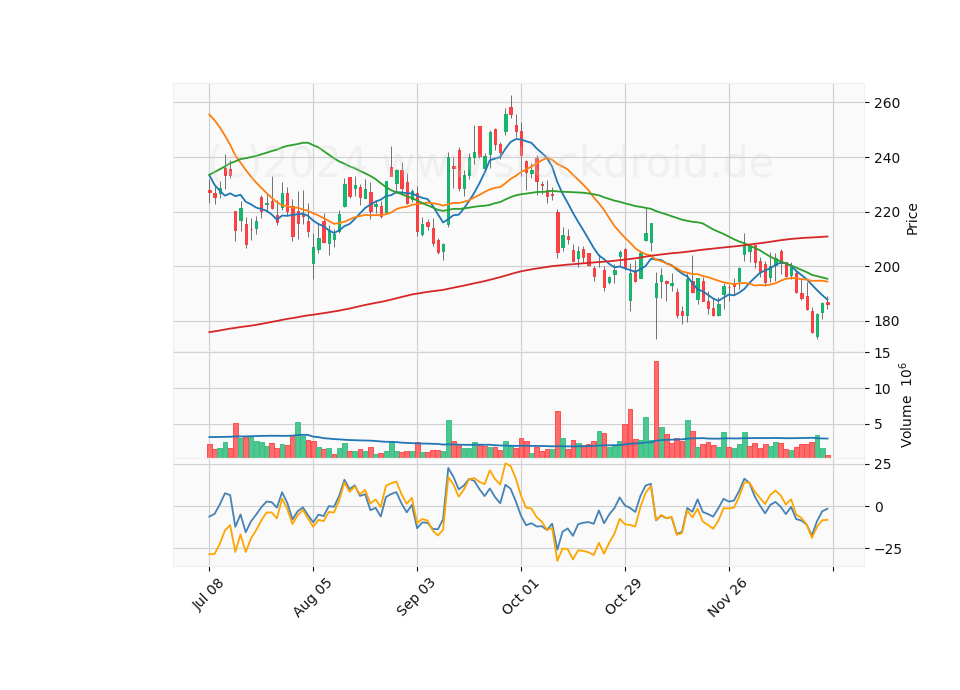This screenshot has height=690, width=960.
Task: Click the 25 oscillator axis label
Action: pyautogui.click(x=883, y=465)
